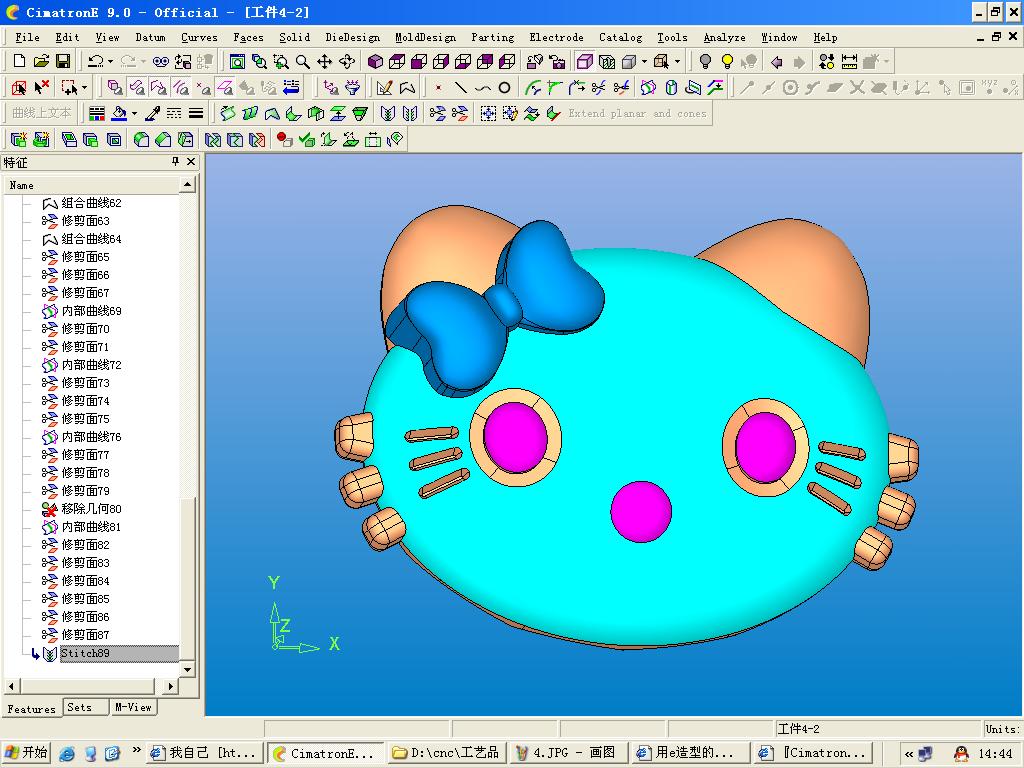This screenshot has height=768, width=1024.
Task: Open a file using the folder icon
Action: coord(41,61)
